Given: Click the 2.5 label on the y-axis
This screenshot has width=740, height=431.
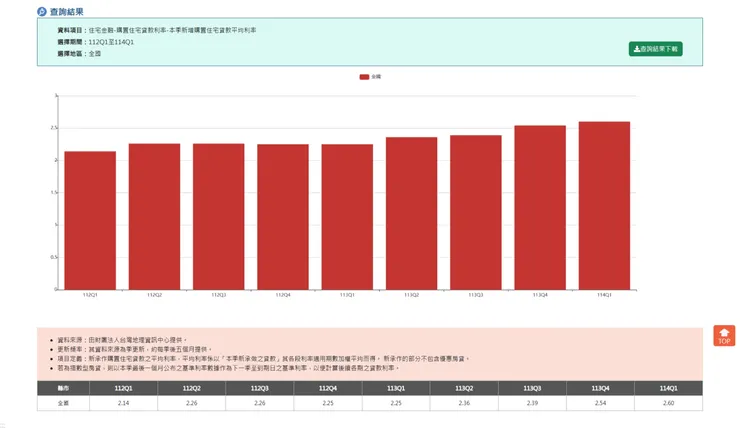Looking at the screenshot, I should tap(54, 128).
